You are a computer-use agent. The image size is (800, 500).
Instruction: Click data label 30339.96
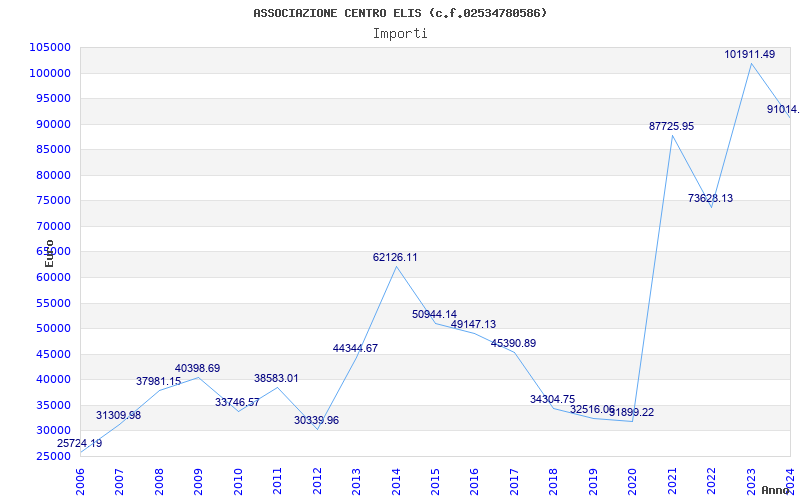point(316,420)
